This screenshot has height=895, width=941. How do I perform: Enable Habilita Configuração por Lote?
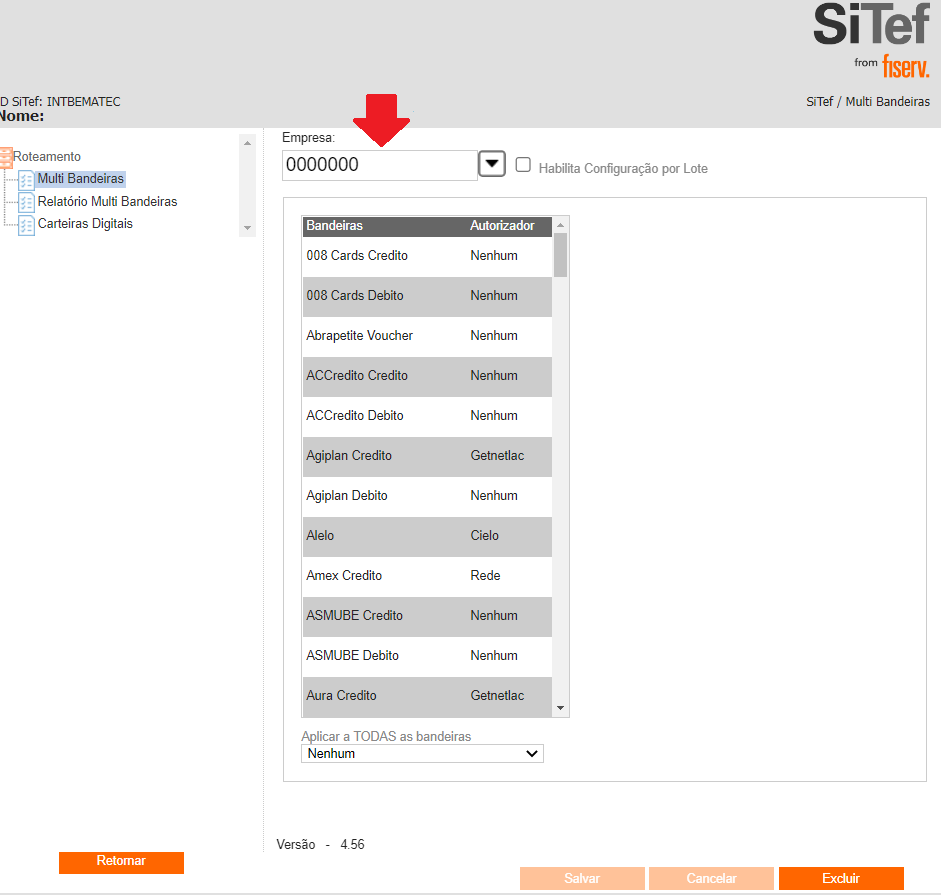[x=523, y=165]
